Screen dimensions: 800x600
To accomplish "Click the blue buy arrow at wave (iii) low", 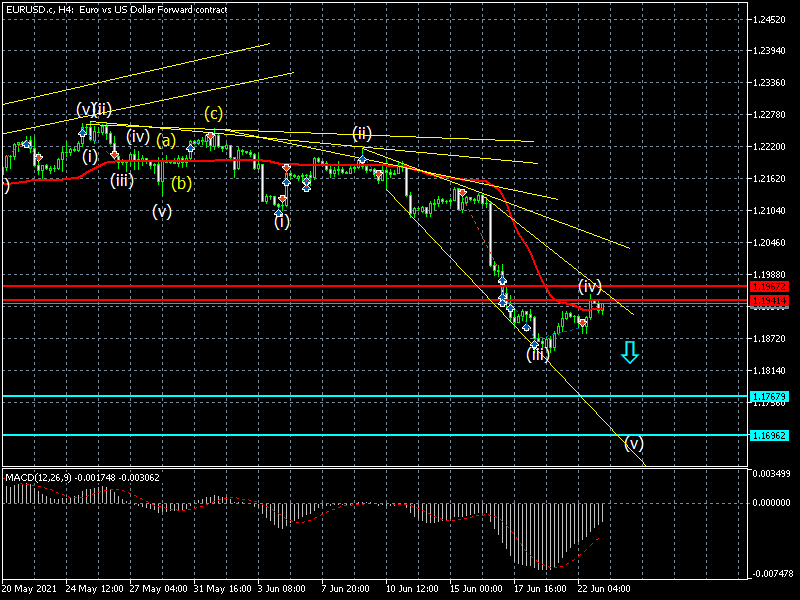I will pyautogui.click(x=535, y=343).
